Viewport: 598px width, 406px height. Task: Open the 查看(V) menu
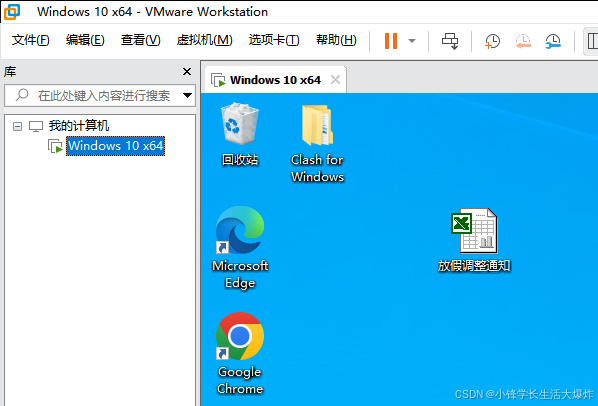pos(141,40)
